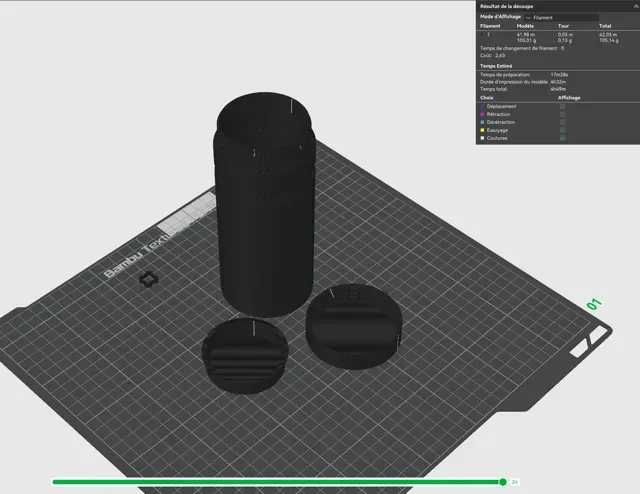640x494 pixels.
Task: Click Durée d'impression du modèle value 4h32m
Action: tap(558, 82)
